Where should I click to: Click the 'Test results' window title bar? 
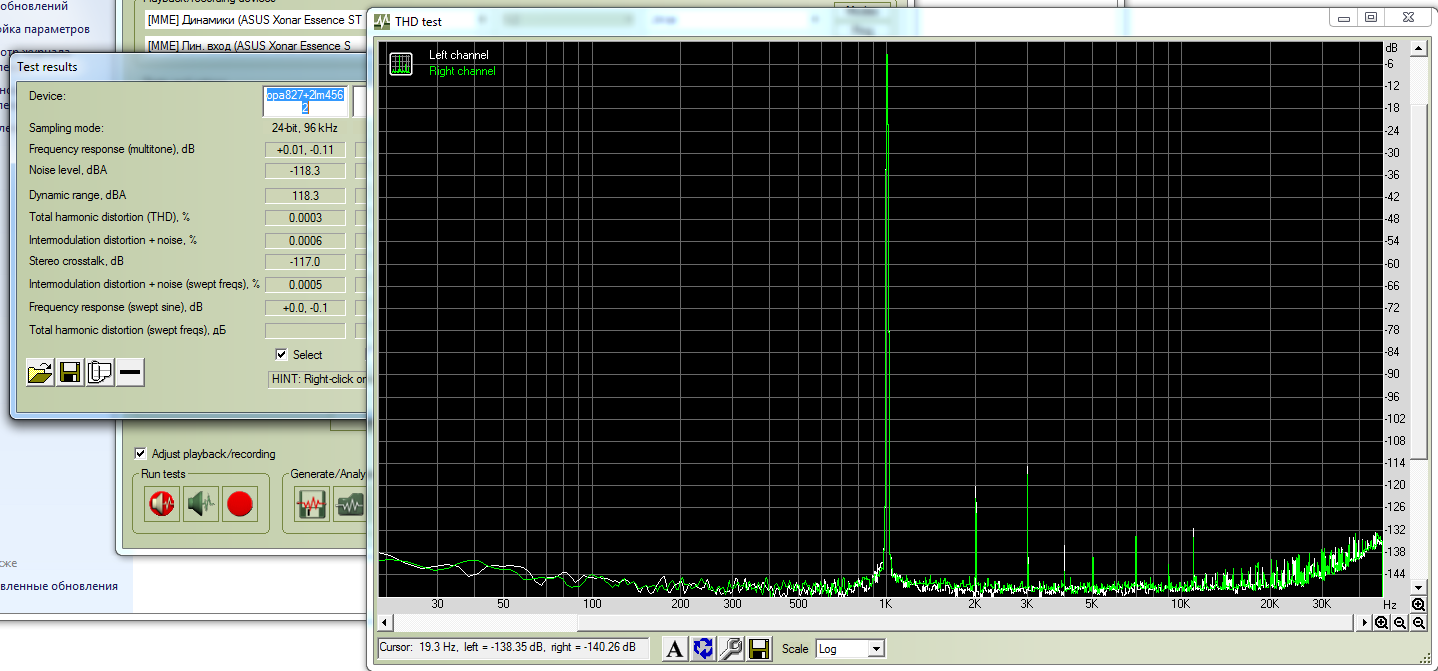pyautogui.click(x=190, y=66)
